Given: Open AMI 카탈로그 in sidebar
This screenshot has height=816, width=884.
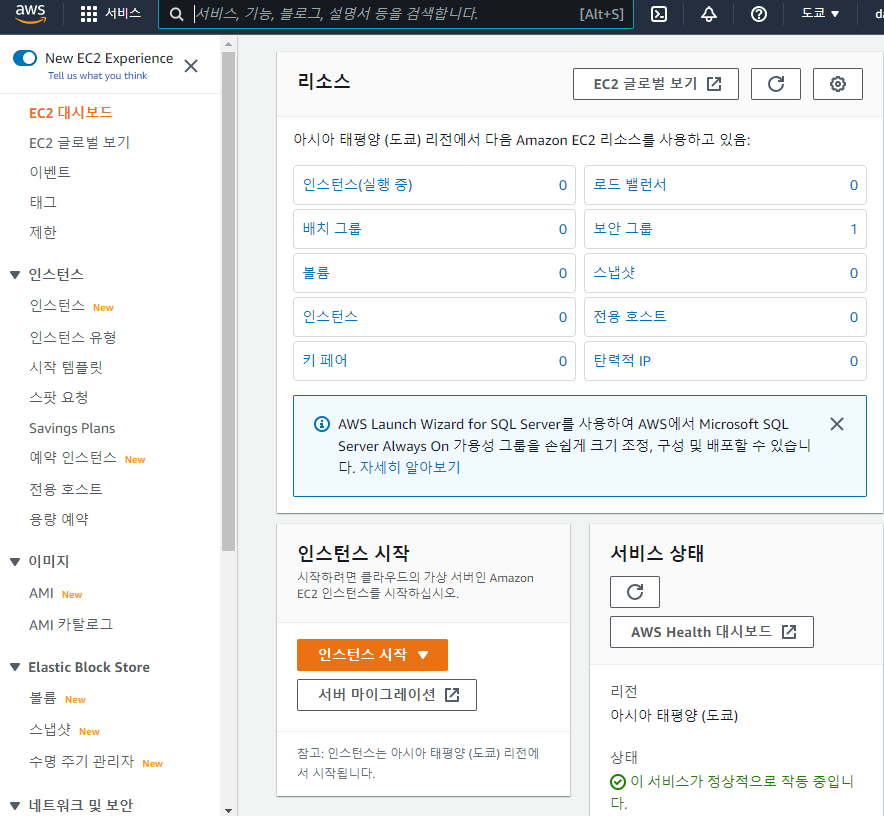Looking at the screenshot, I should pos(71,625).
